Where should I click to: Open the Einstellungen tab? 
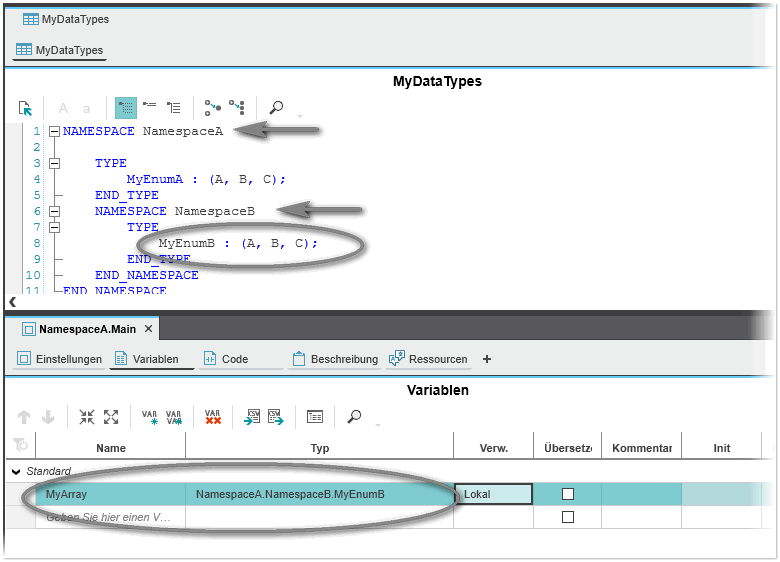(60, 359)
